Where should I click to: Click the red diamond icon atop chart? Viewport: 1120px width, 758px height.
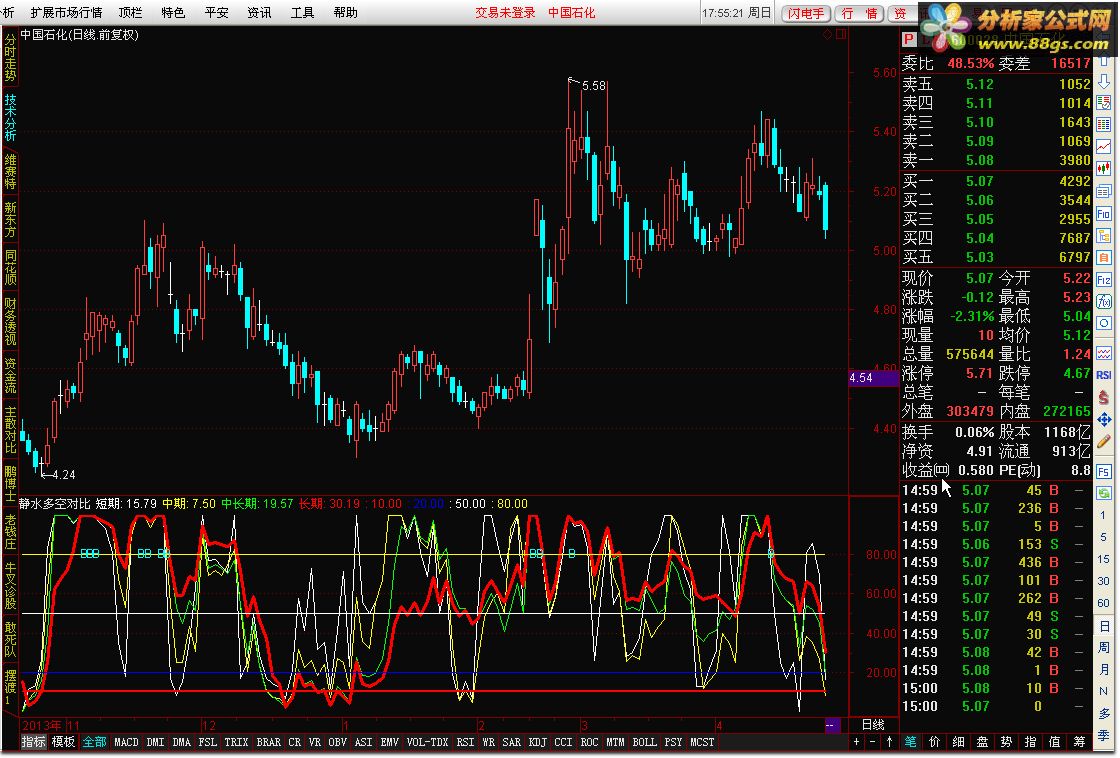[828, 34]
